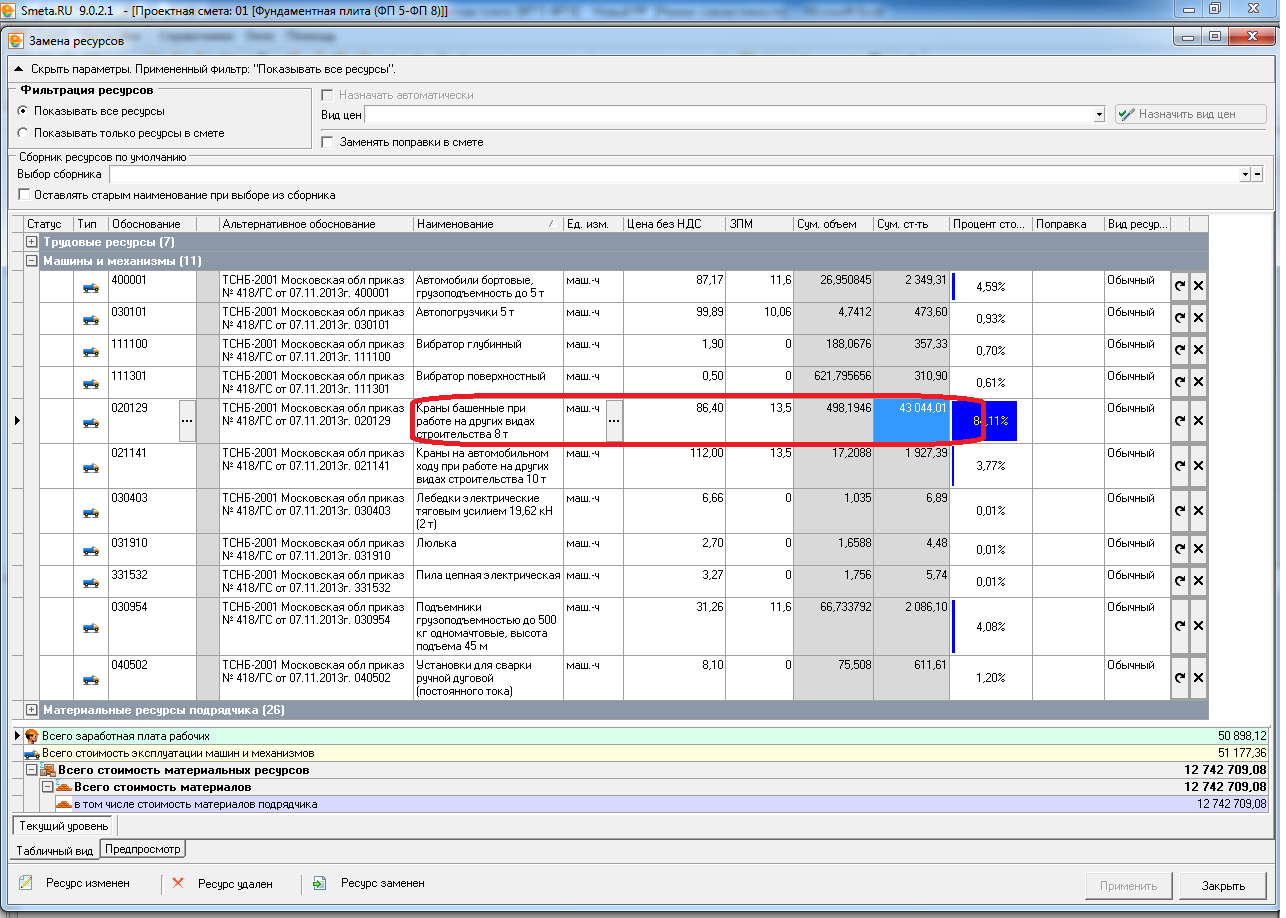Delete Люлька row with X icon
This screenshot has height=918, width=1286.
[1198, 549]
